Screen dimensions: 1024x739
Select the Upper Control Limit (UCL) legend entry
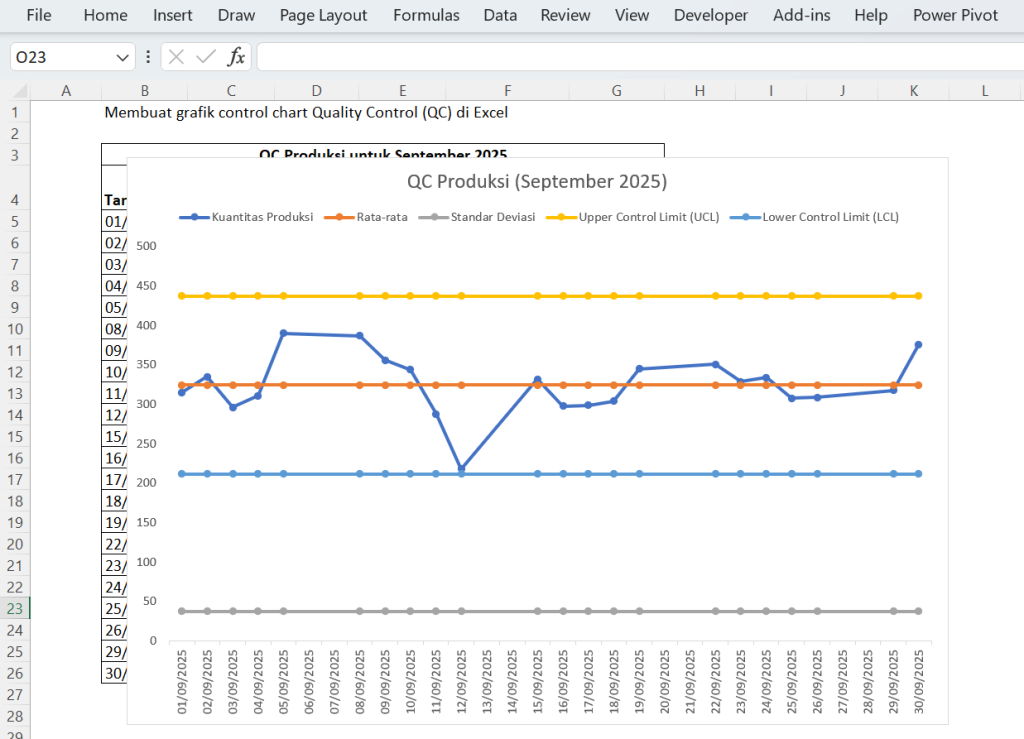coord(648,216)
